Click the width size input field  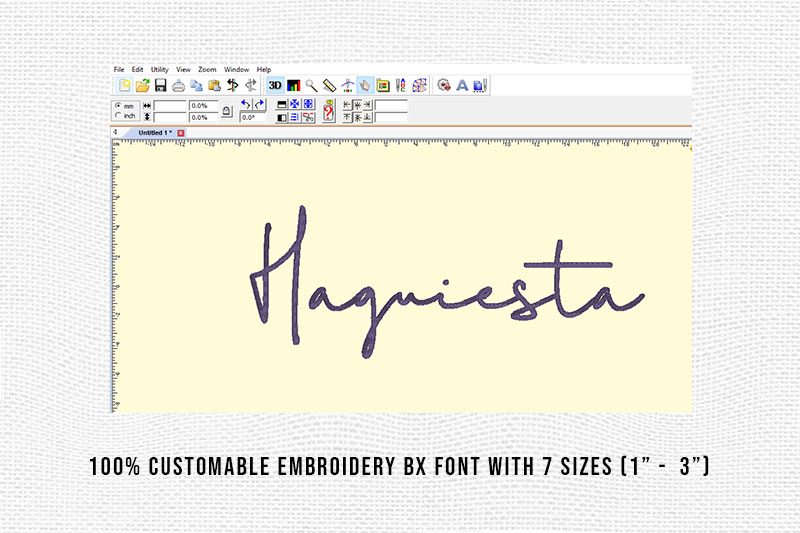(x=170, y=106)
